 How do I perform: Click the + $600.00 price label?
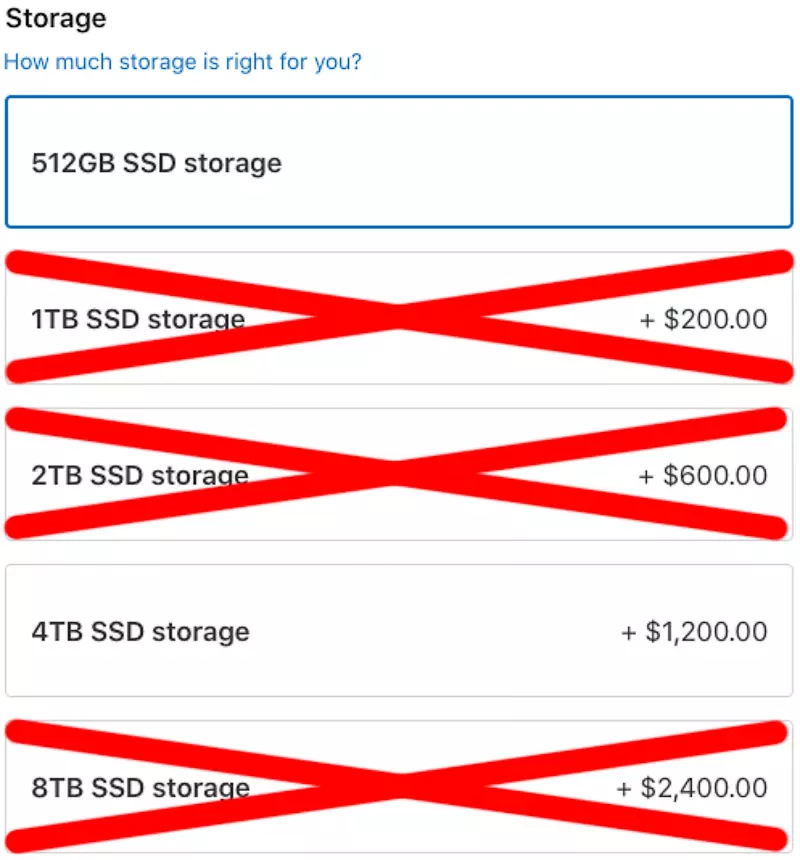pos(703,476)
